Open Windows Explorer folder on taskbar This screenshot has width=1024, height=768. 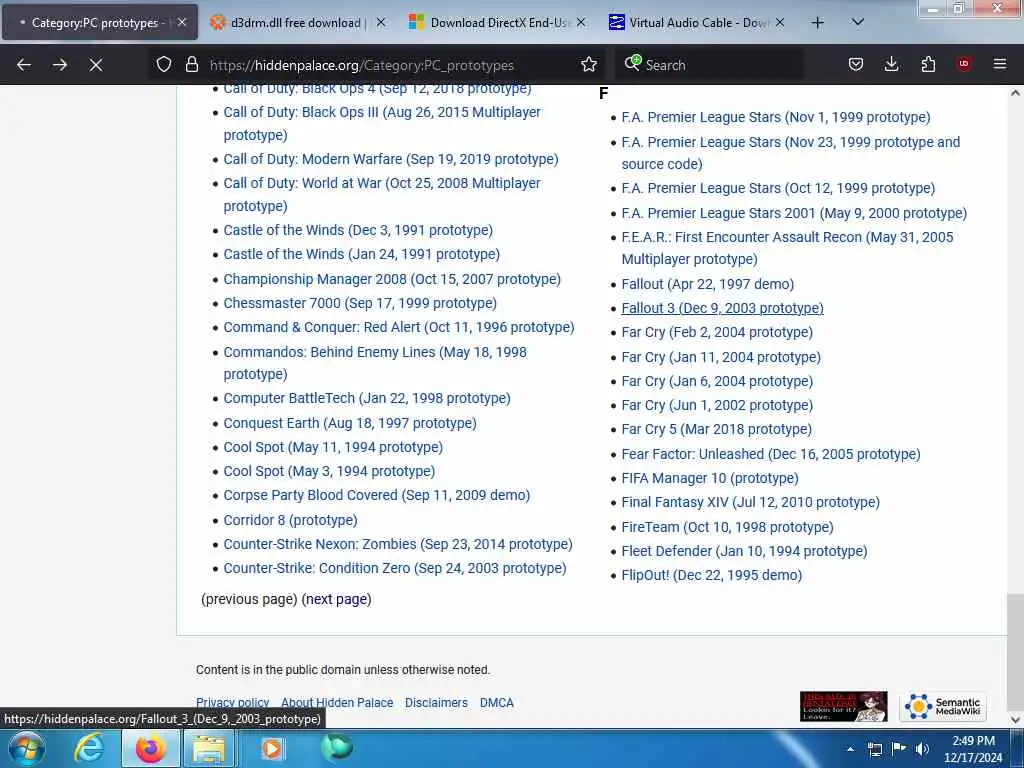[209, 748]
